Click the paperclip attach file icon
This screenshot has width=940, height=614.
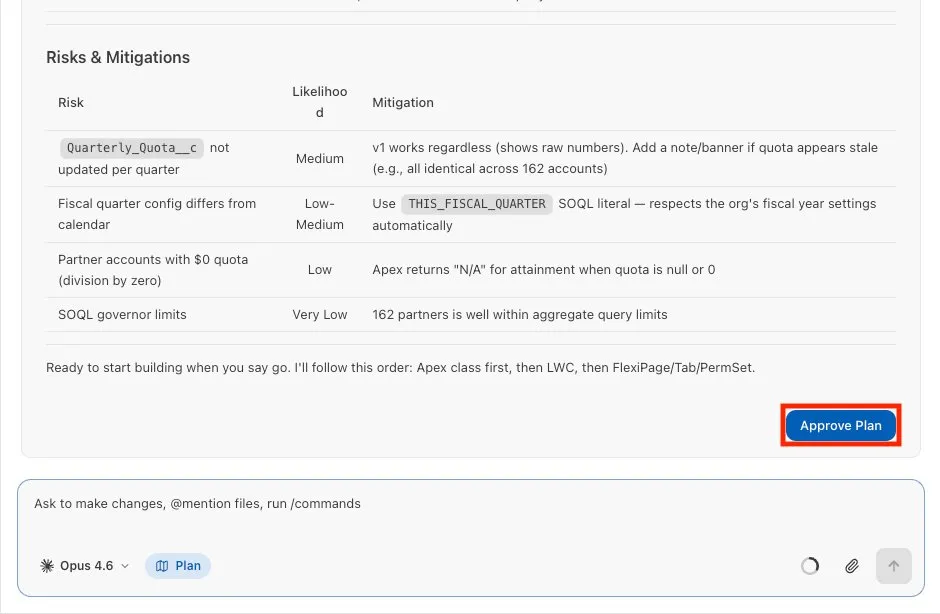tap(851, 565)
